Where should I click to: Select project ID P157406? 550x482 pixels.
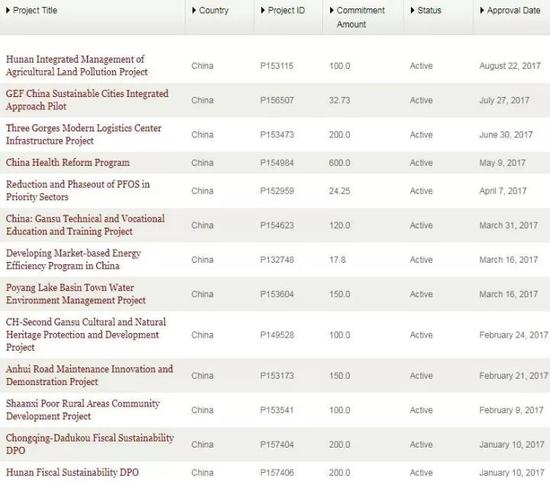[277, 473]
